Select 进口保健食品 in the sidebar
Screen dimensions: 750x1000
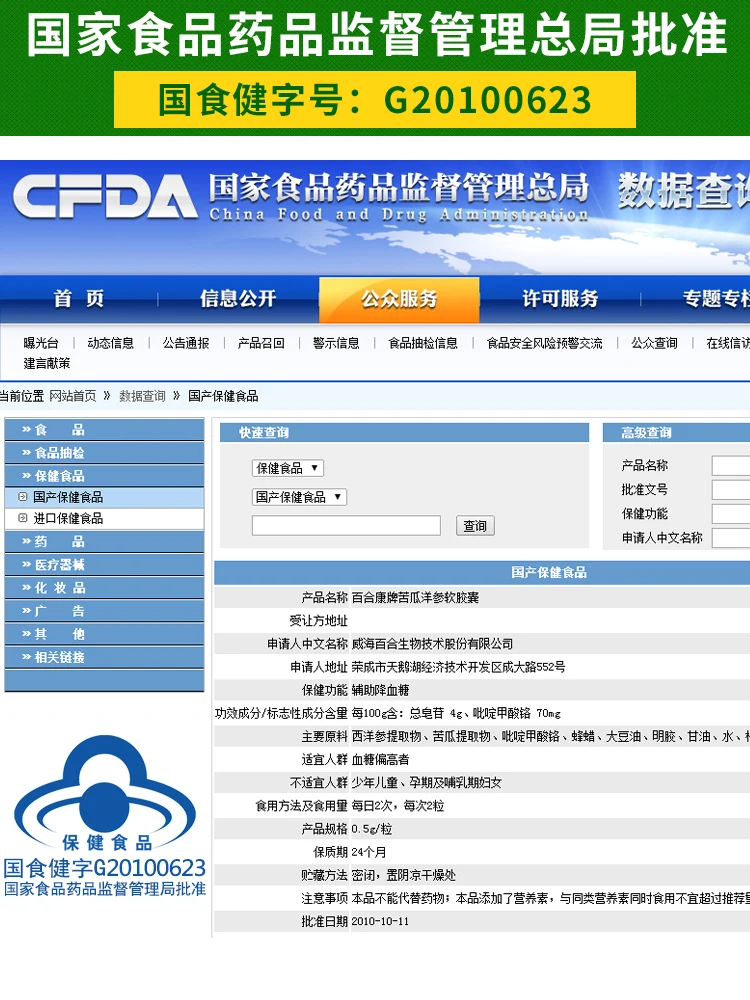104,518
